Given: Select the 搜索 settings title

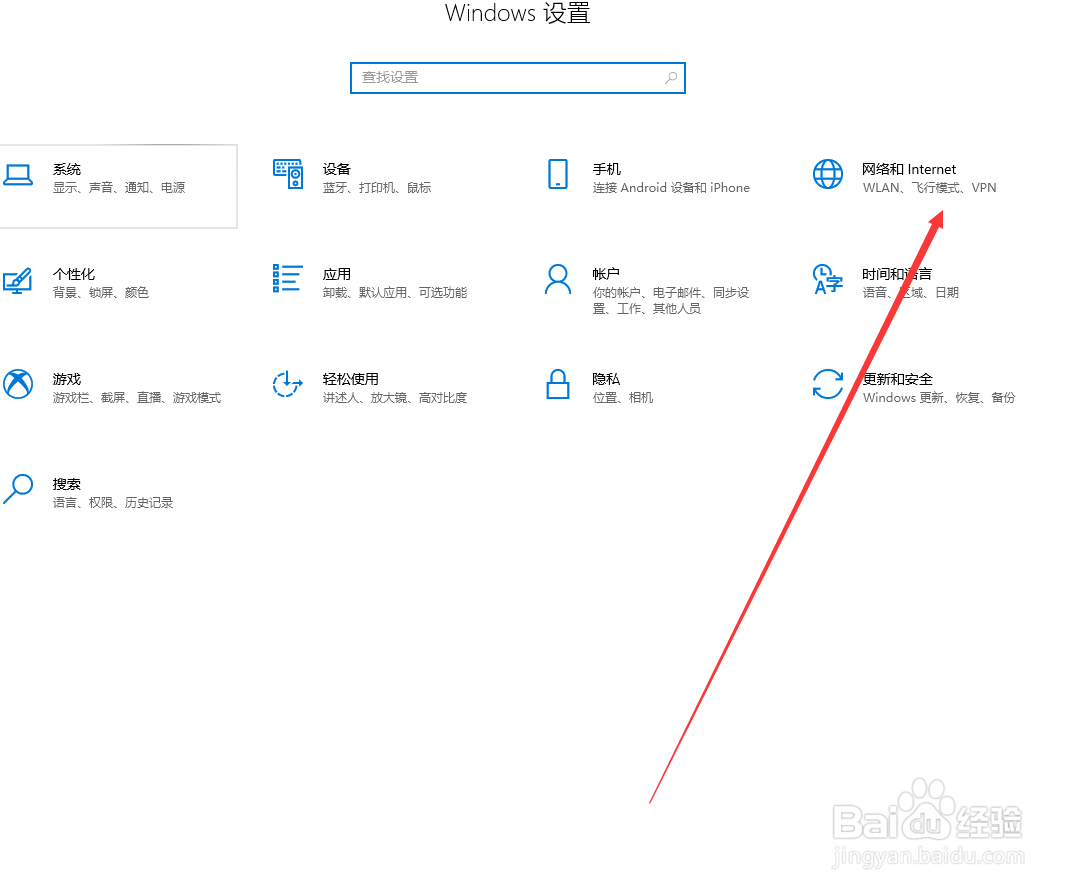Looking at the screenshot, I should [x=66, y=484].
